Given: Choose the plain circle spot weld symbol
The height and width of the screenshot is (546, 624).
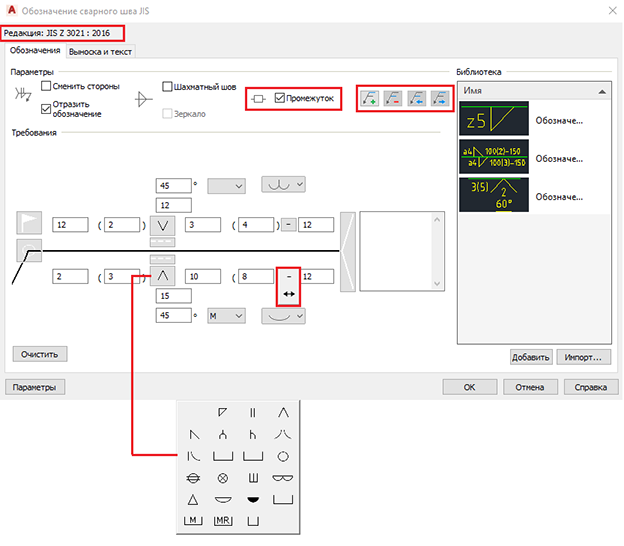Looking at the screenshot, I should coord(283,456).
